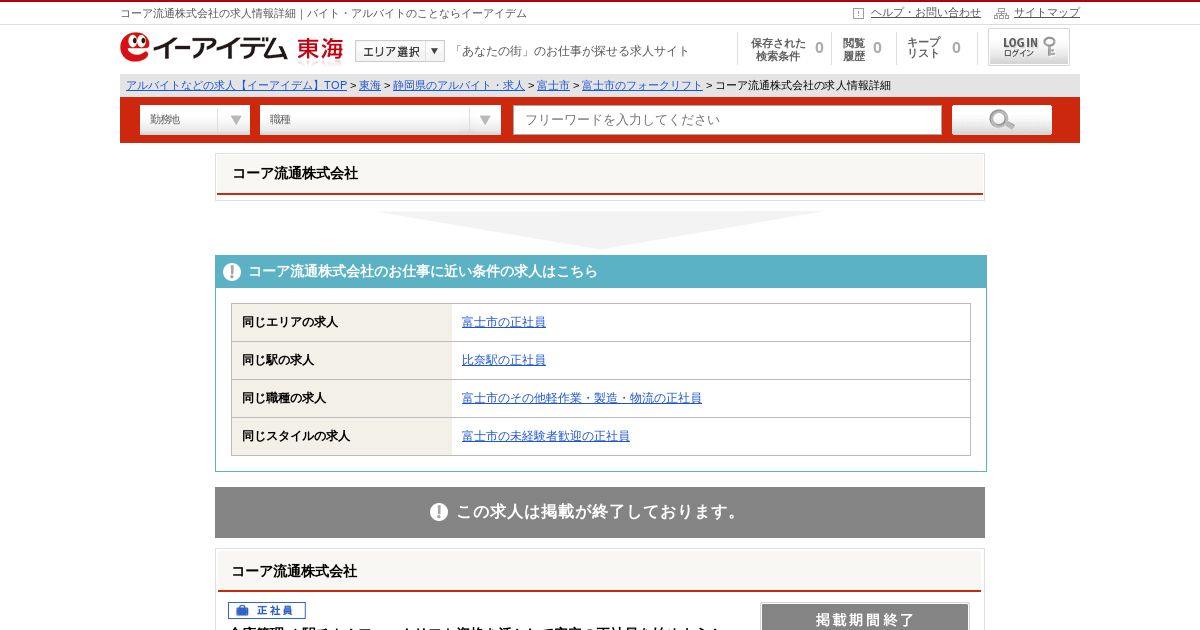Image resolution: width=1200 pixels, height=630 pixels.
Task: Open link 富士市の未経験者歓迎の正社員
Action: (546, 436)
